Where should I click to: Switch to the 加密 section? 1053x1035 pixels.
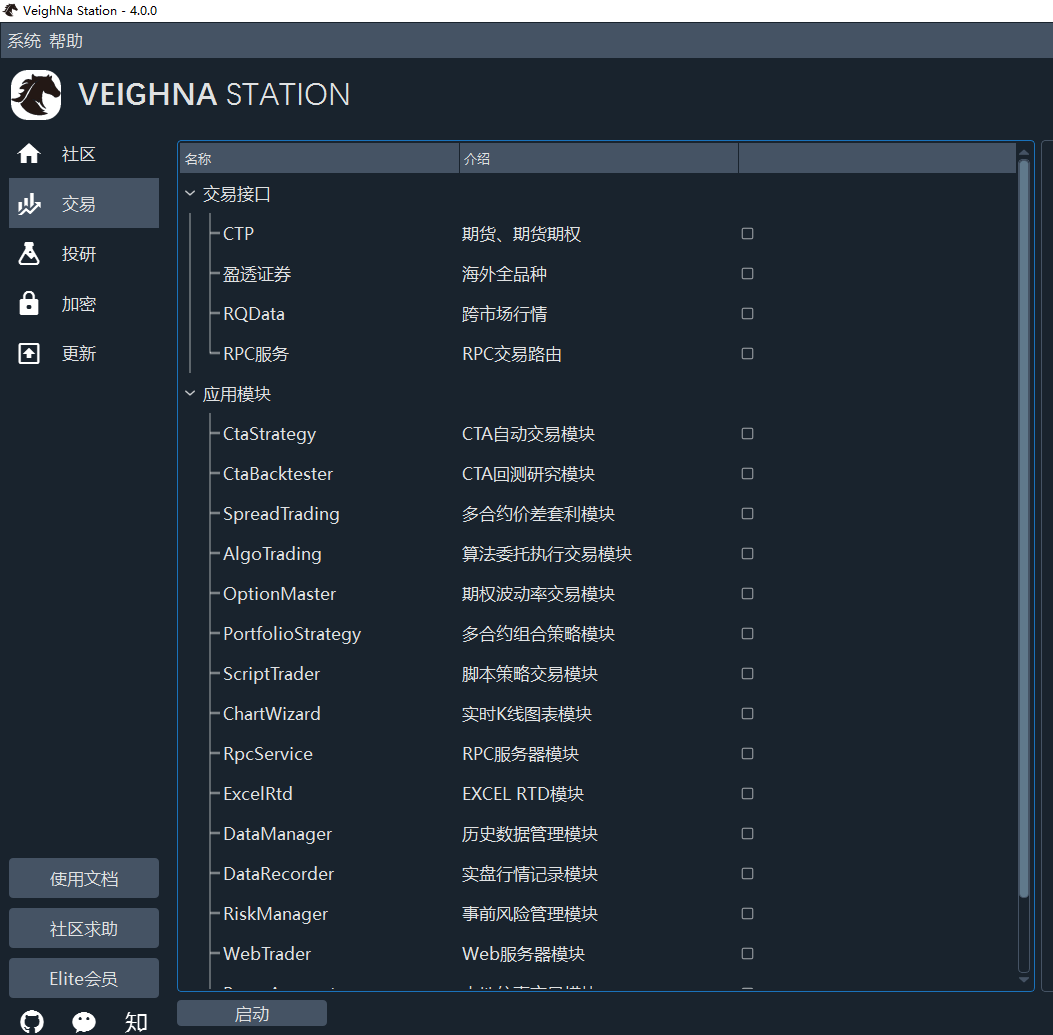(x=84, y=304)
